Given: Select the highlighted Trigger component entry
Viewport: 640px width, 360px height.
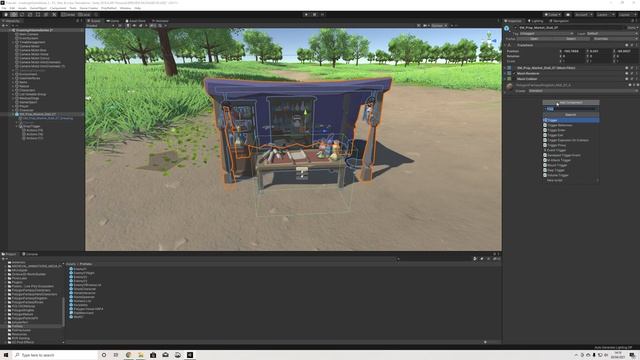Looking at the screenshot, I should click(571, 120).
